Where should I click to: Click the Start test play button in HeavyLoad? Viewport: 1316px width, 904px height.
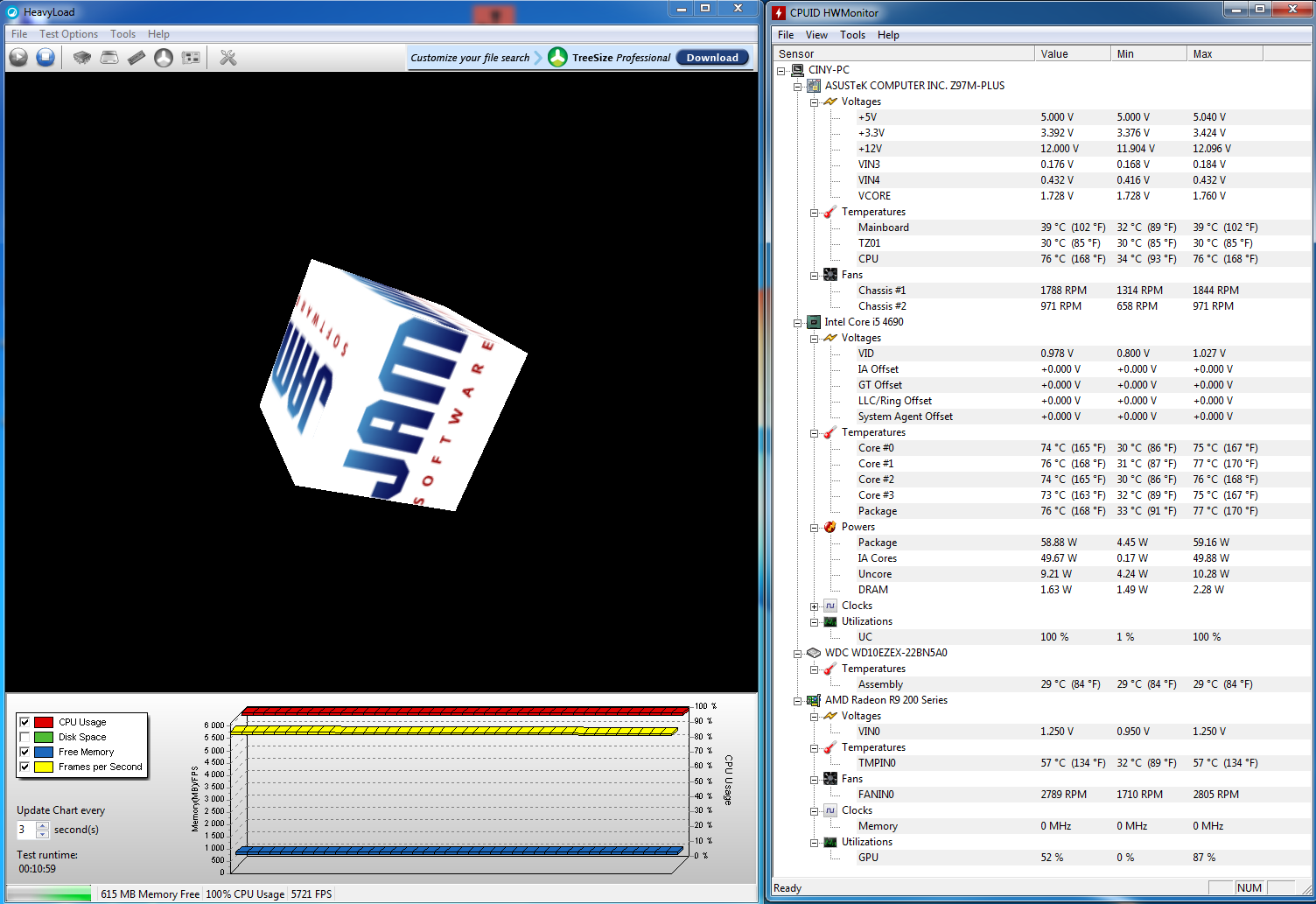coord(18,58)
